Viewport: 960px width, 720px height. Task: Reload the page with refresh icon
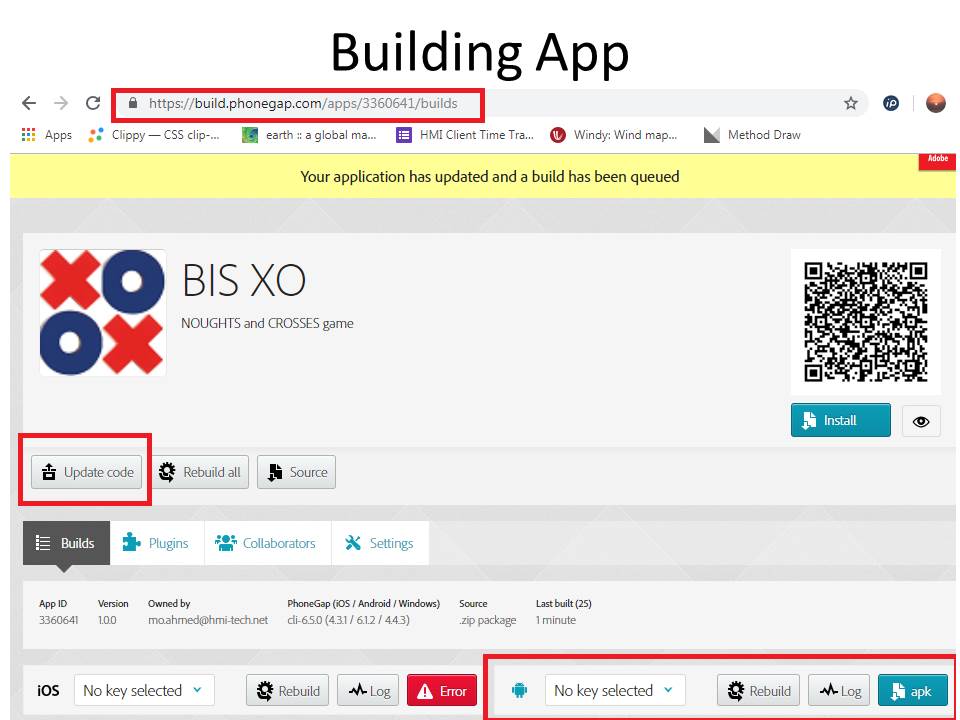coord(93,103)
